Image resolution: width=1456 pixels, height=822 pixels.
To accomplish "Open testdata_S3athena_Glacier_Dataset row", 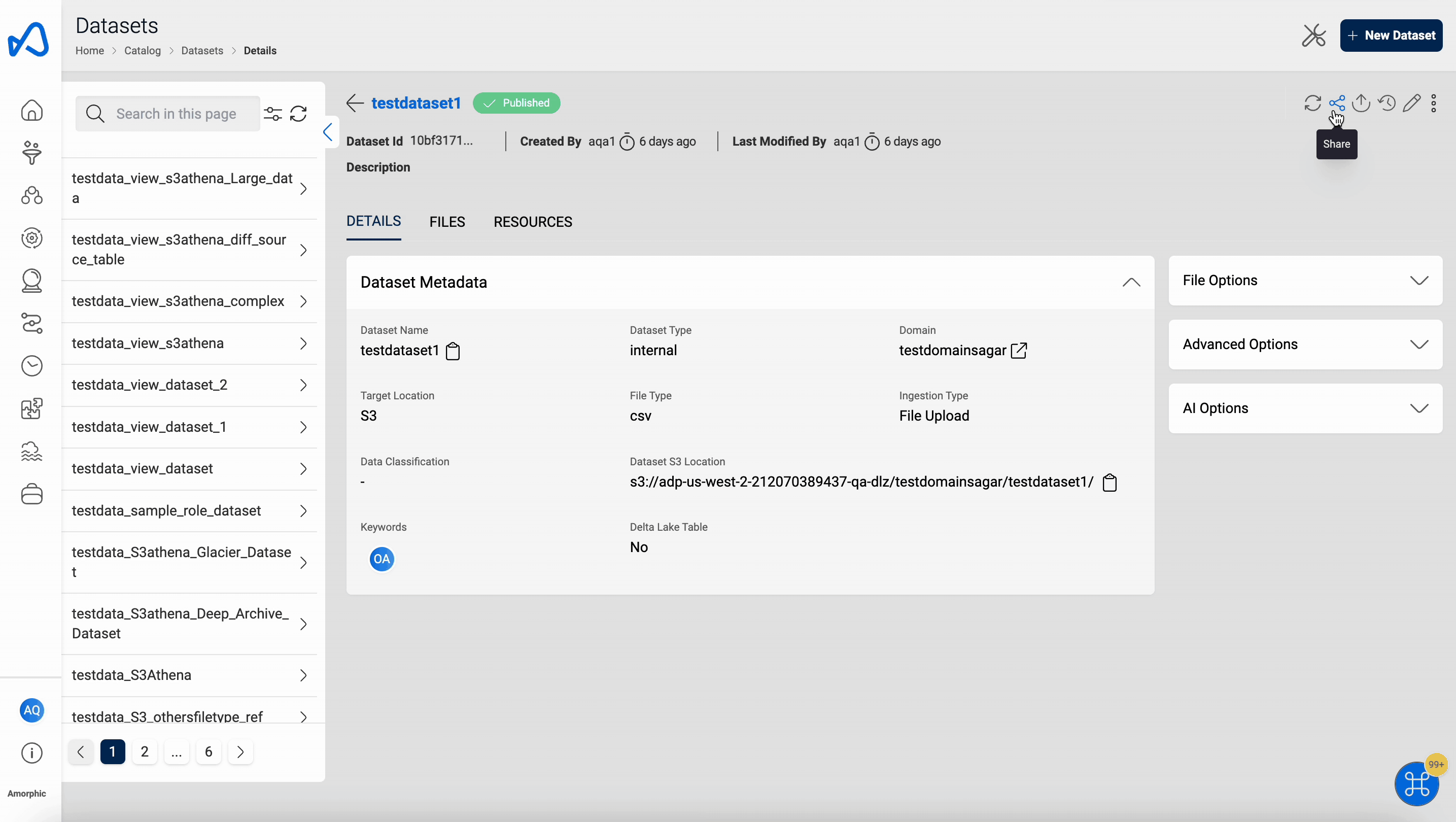I will click(189, 562).
